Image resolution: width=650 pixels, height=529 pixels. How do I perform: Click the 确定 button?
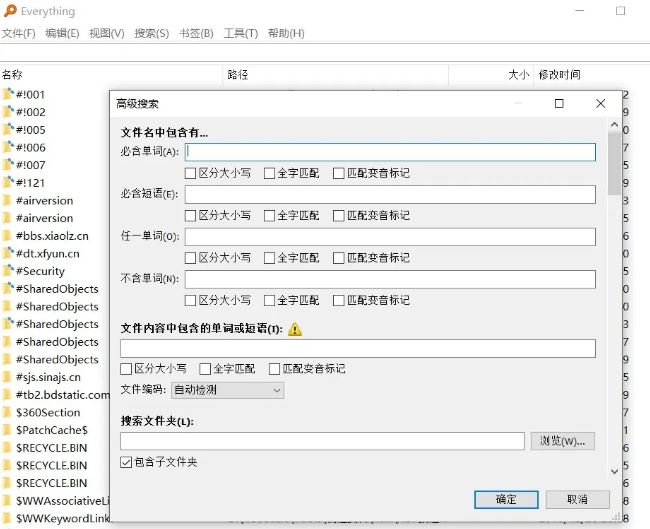click(506, 498)
